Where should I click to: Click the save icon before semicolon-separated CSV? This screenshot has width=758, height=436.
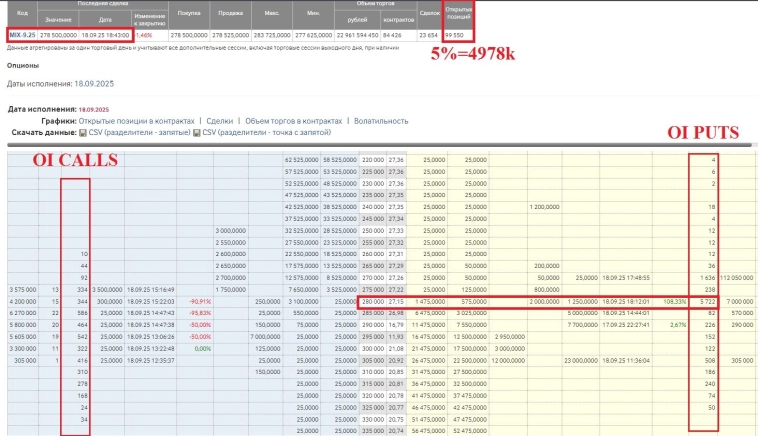(196, 132)
